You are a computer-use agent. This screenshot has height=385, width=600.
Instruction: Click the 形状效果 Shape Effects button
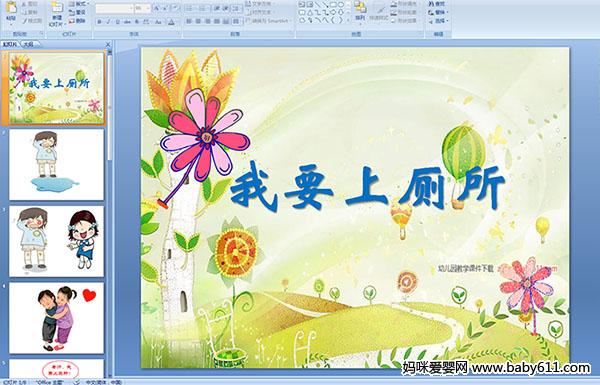405,21
